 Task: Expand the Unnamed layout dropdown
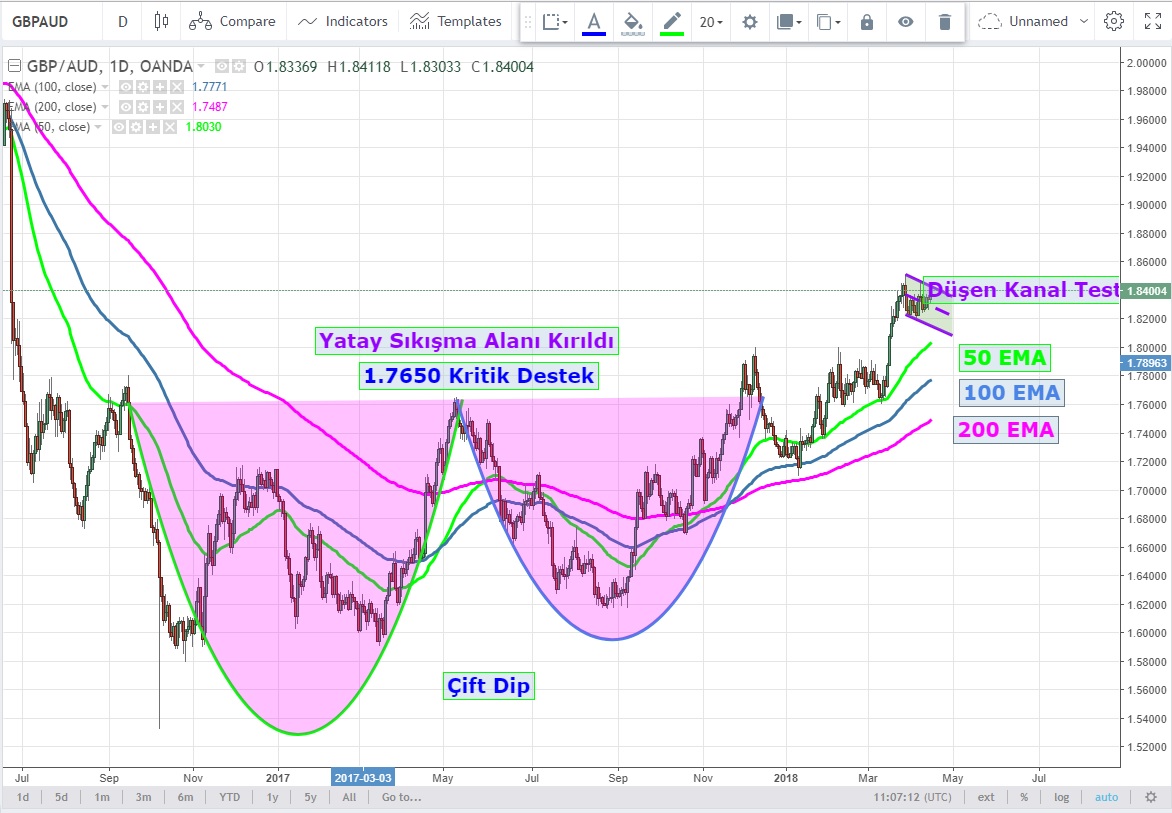[x=1024, y=21]
